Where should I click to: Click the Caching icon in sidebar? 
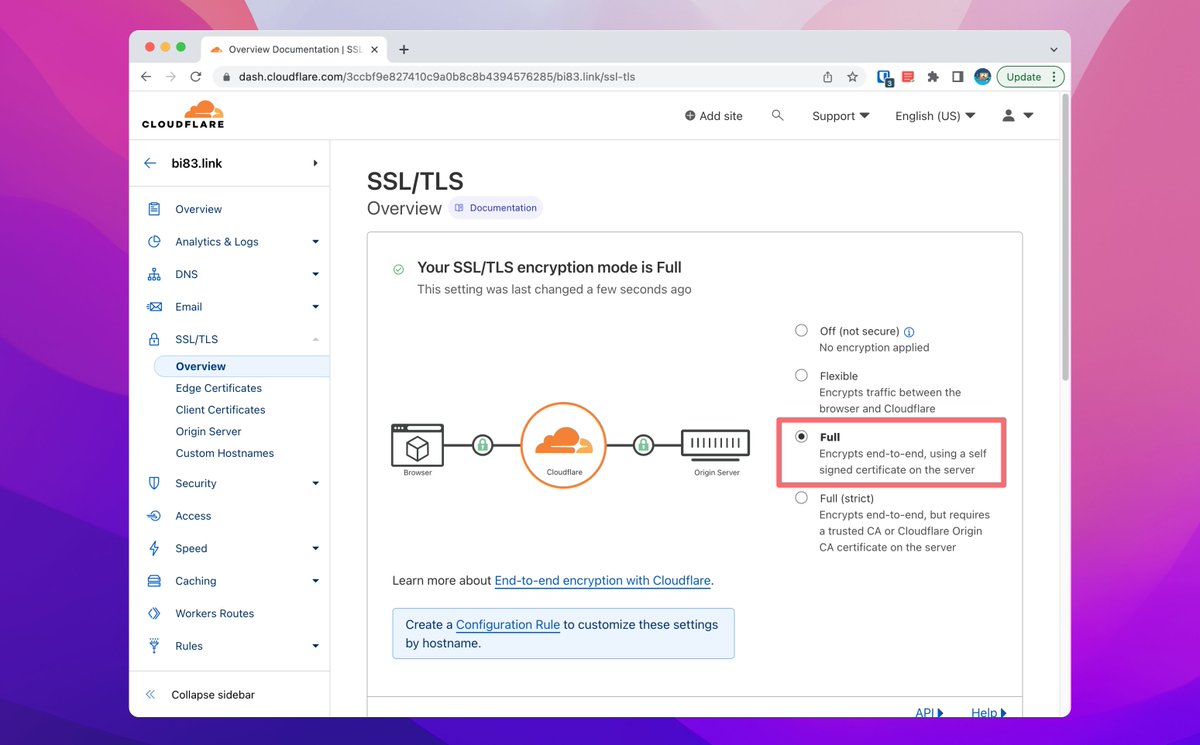click(x=154, y=581)
